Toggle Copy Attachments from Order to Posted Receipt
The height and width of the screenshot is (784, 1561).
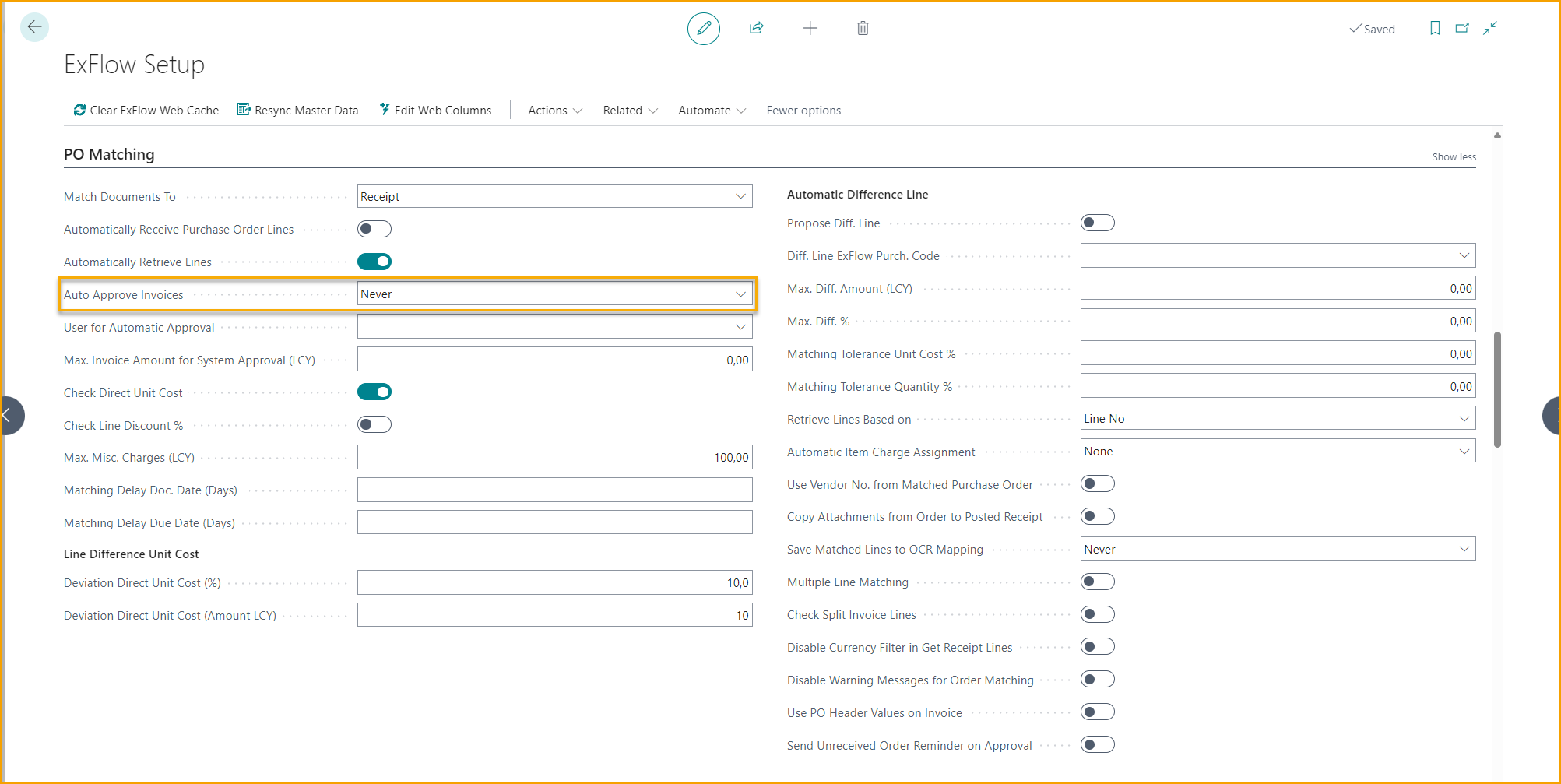tap(1098, 516)
